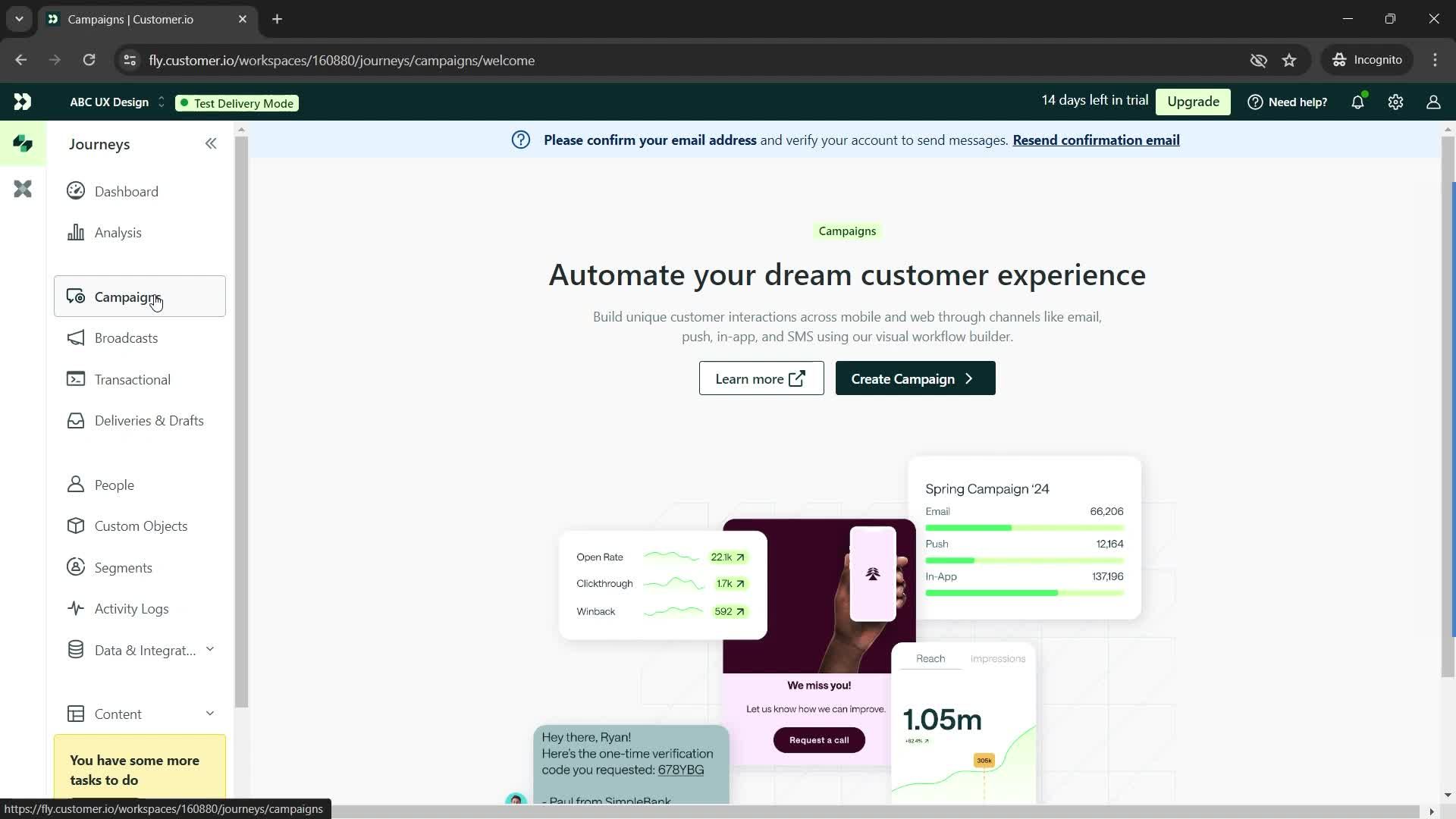Viewport: 1456px width, 819px height.
Task: Toggle Test Delivery Mode status
Action: click(237, 103)
